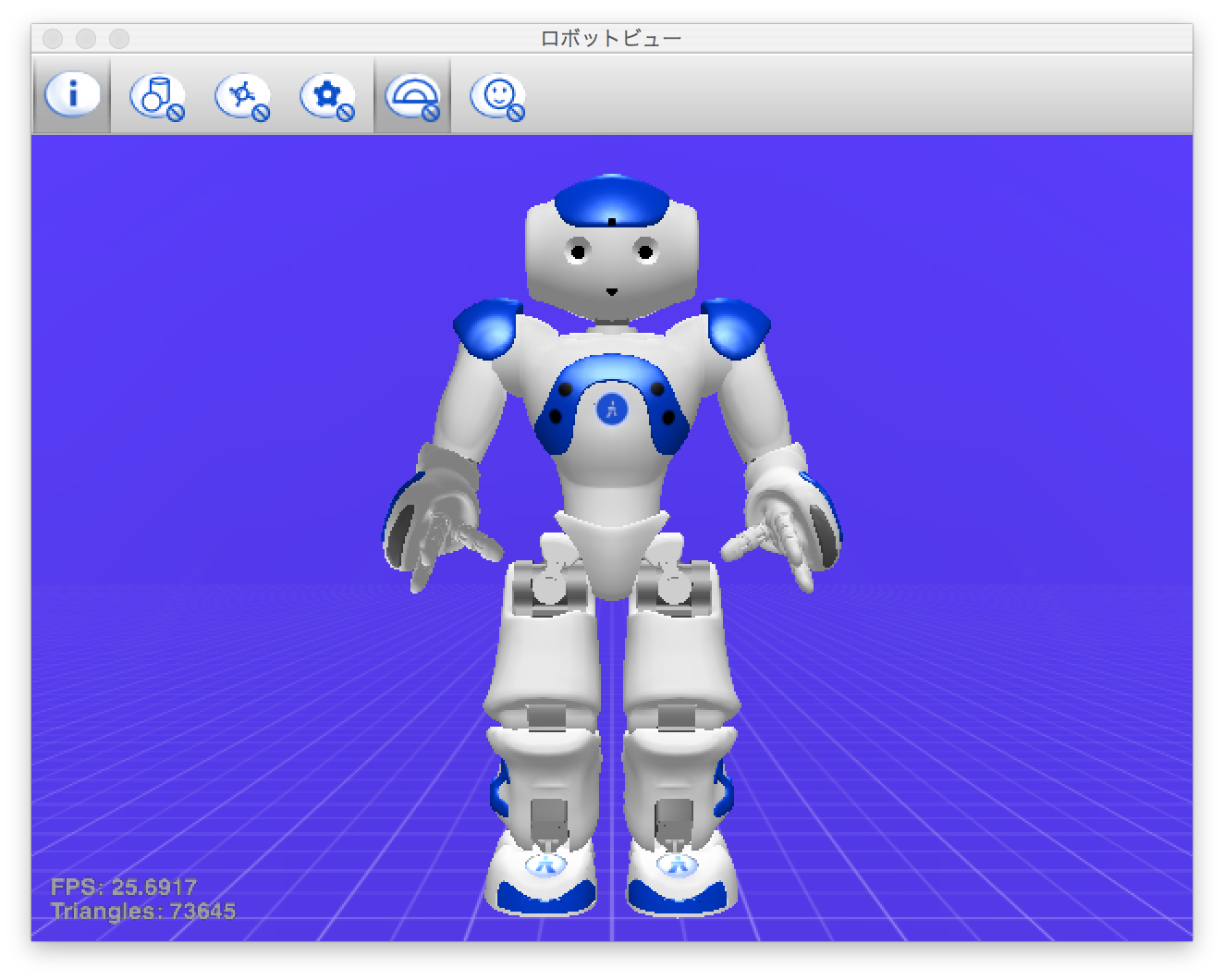Minimize the ロボットビュー window
This screenshot has height=980, width=1224.
86,38
